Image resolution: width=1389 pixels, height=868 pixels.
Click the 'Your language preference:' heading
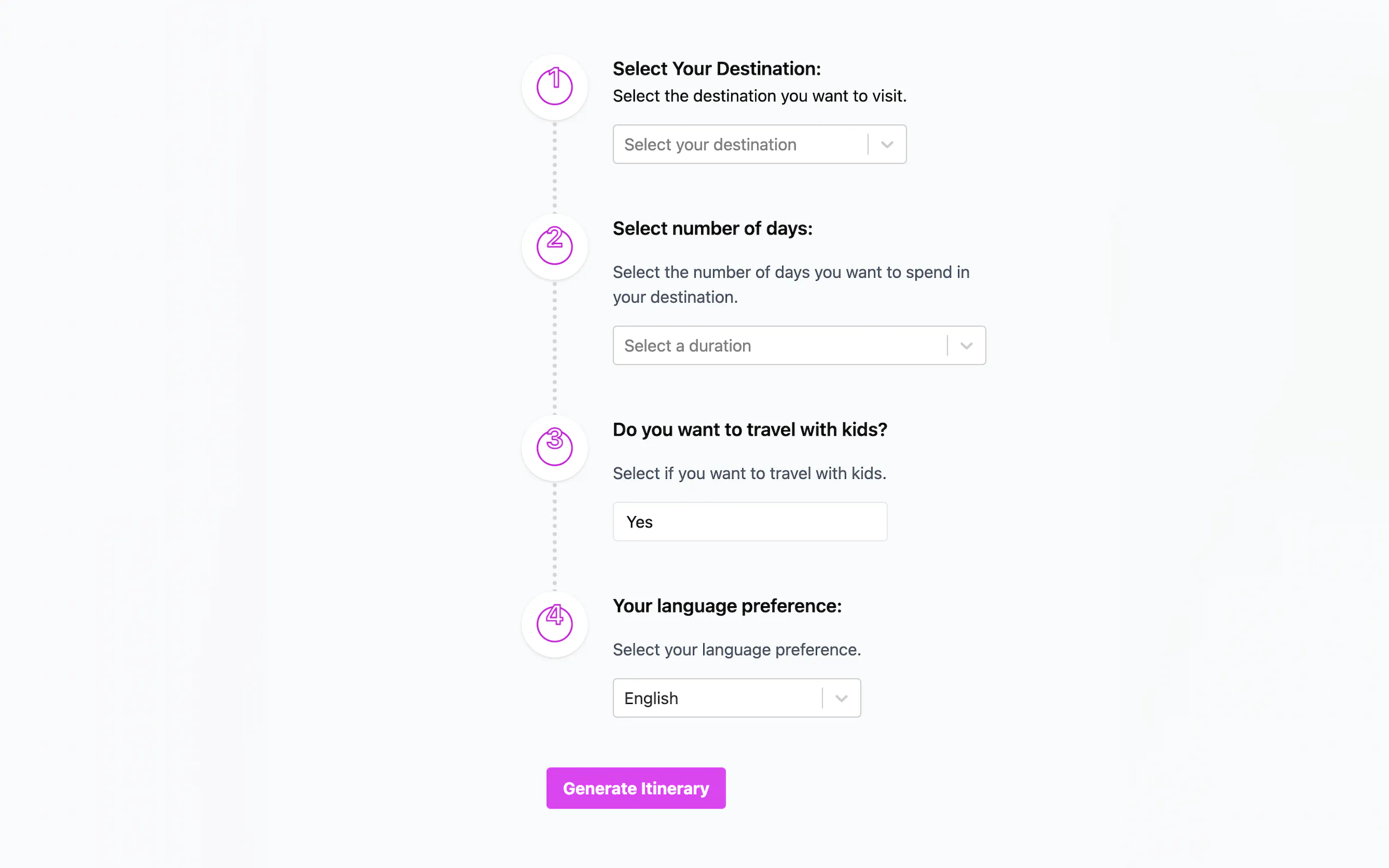pos(727,606)
